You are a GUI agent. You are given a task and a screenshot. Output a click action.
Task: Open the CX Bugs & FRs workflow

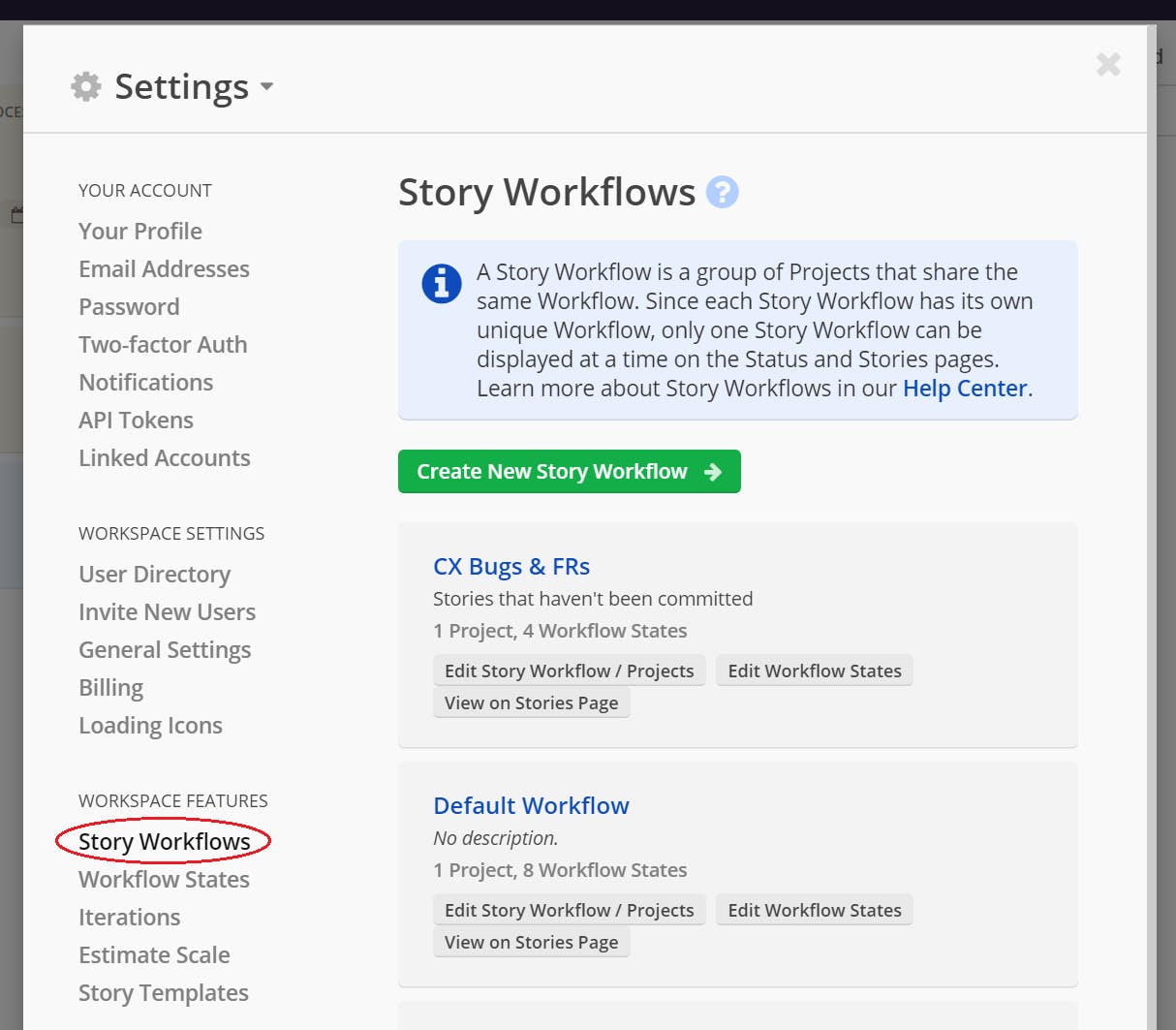click(511, 566)
